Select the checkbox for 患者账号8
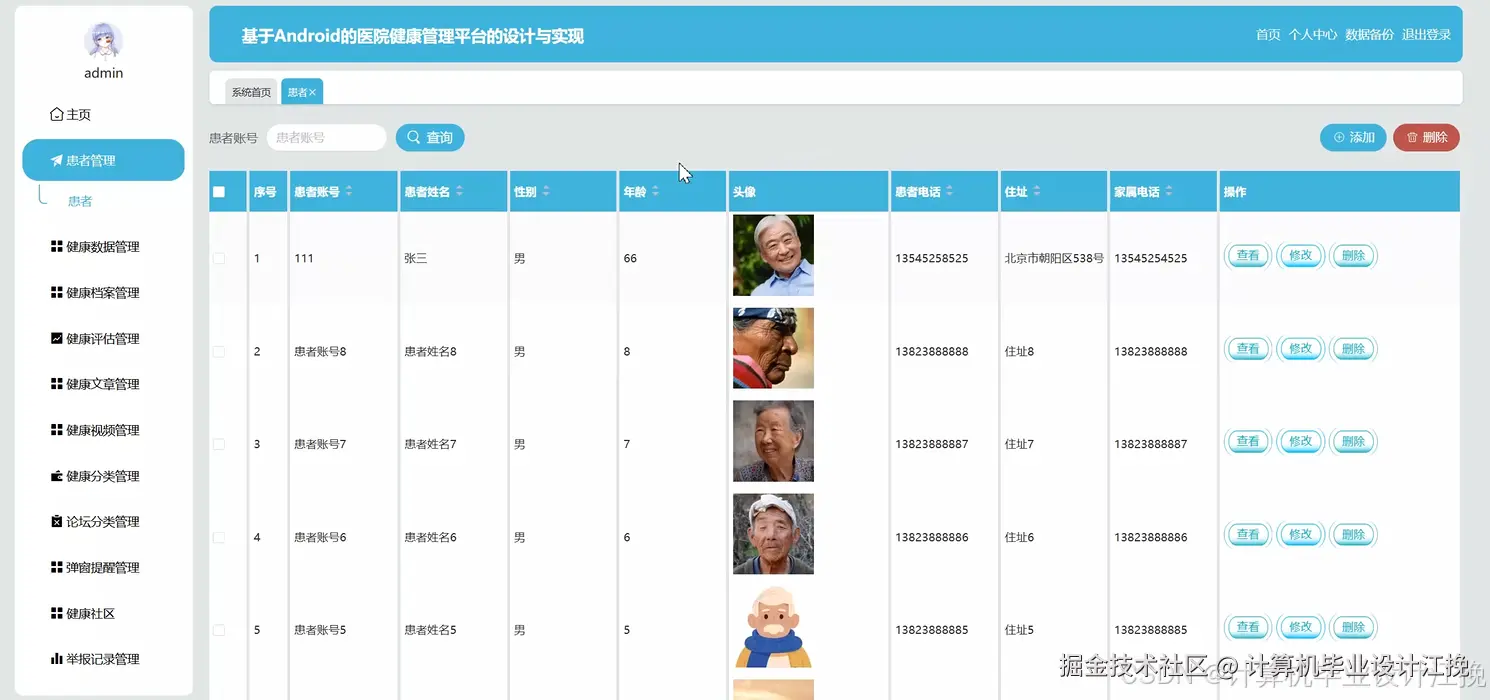 pyautogui.click(x=217, y=350)
